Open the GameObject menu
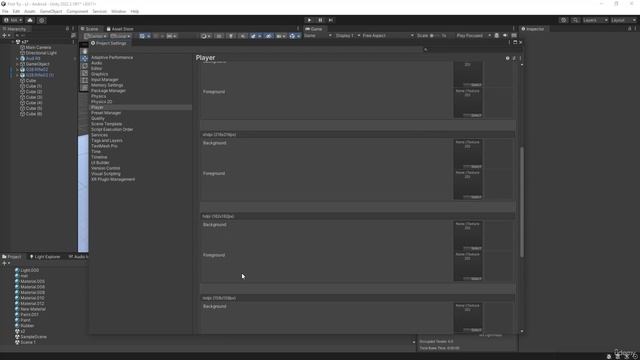The image size is (640, 360). tap(51, 11)
